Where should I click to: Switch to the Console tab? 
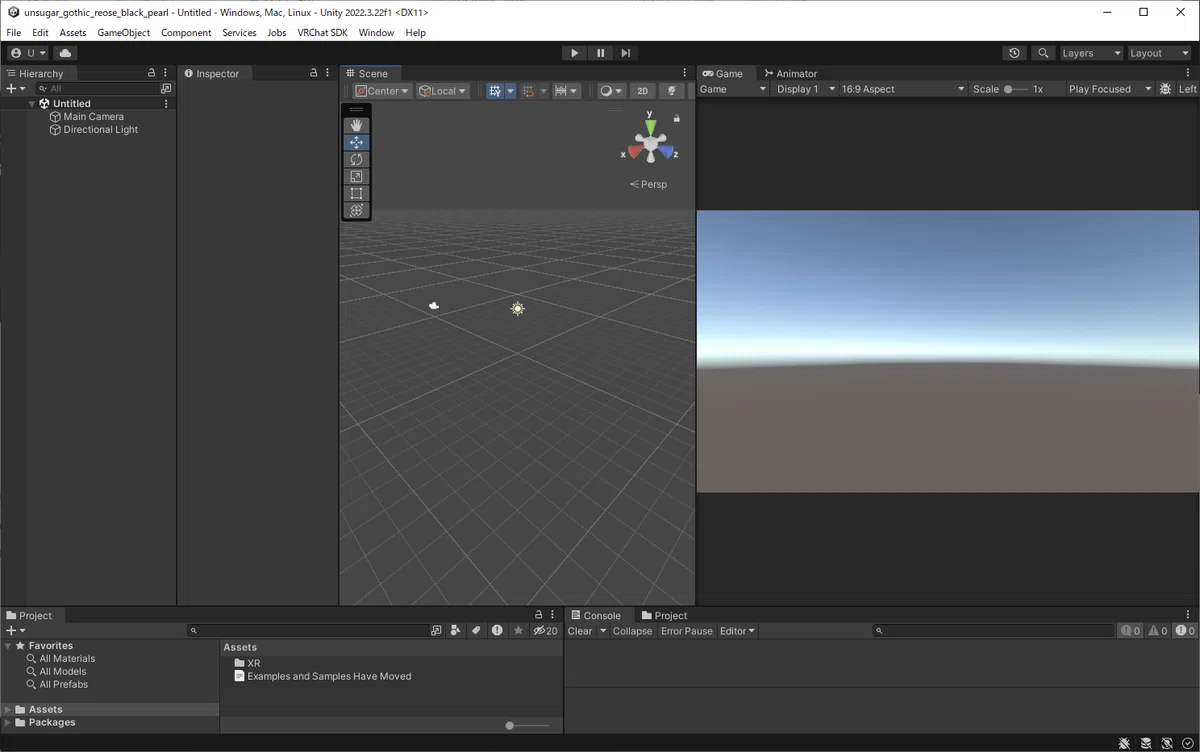pos(596,615)
